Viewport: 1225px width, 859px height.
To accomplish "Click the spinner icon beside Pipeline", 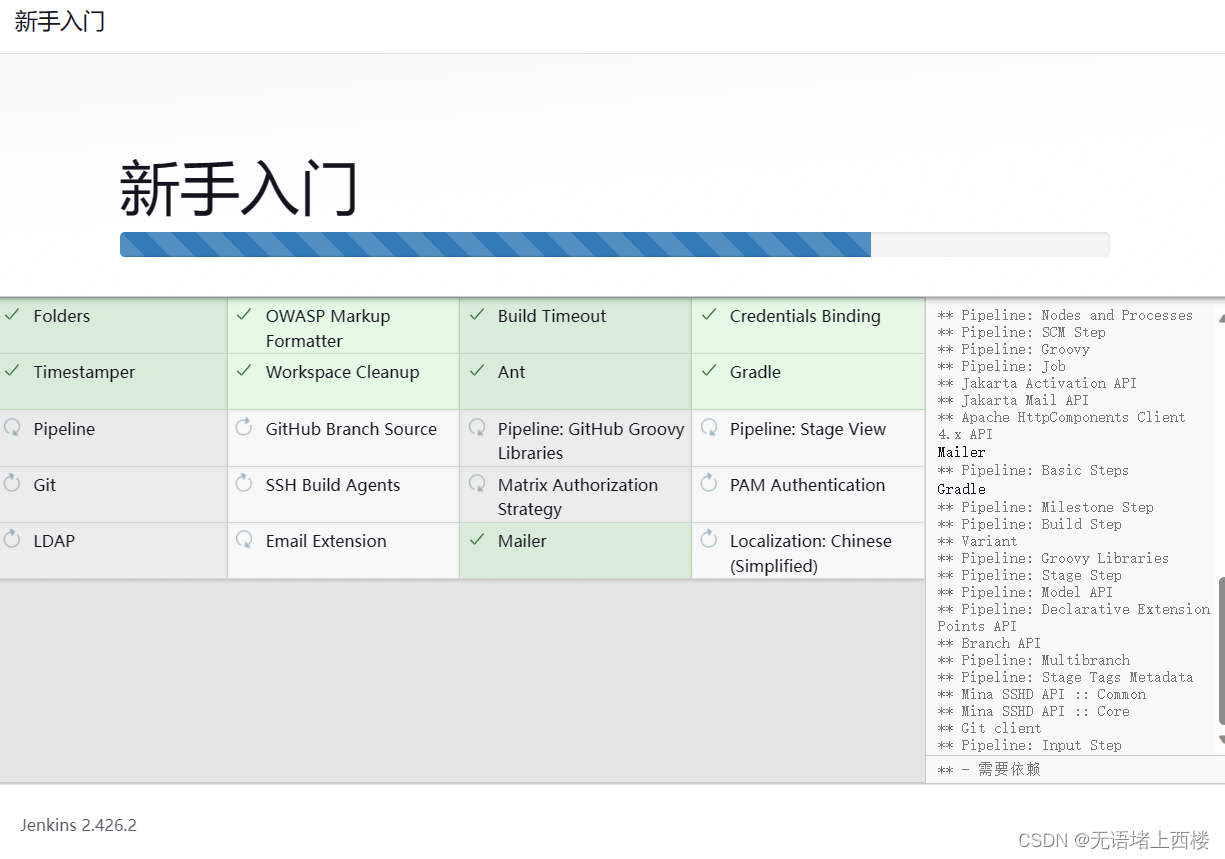I will point(14,428).
